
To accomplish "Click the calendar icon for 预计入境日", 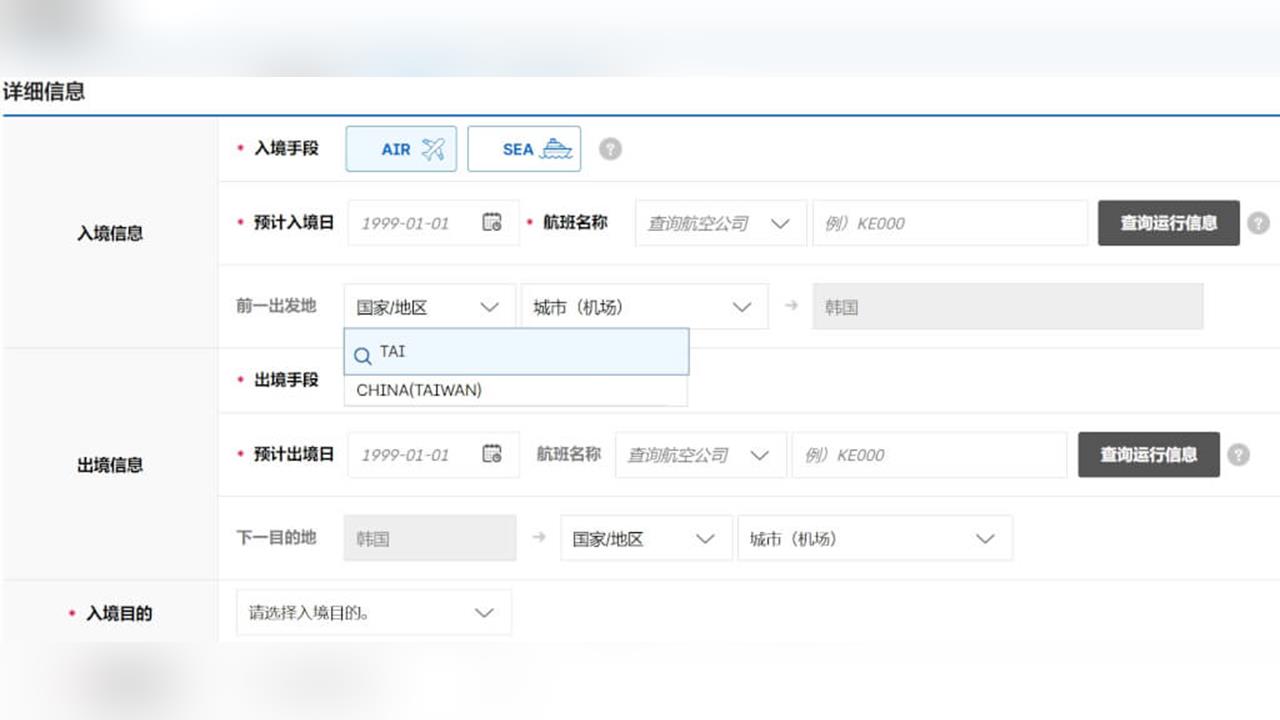I will [x=492, y=222].
